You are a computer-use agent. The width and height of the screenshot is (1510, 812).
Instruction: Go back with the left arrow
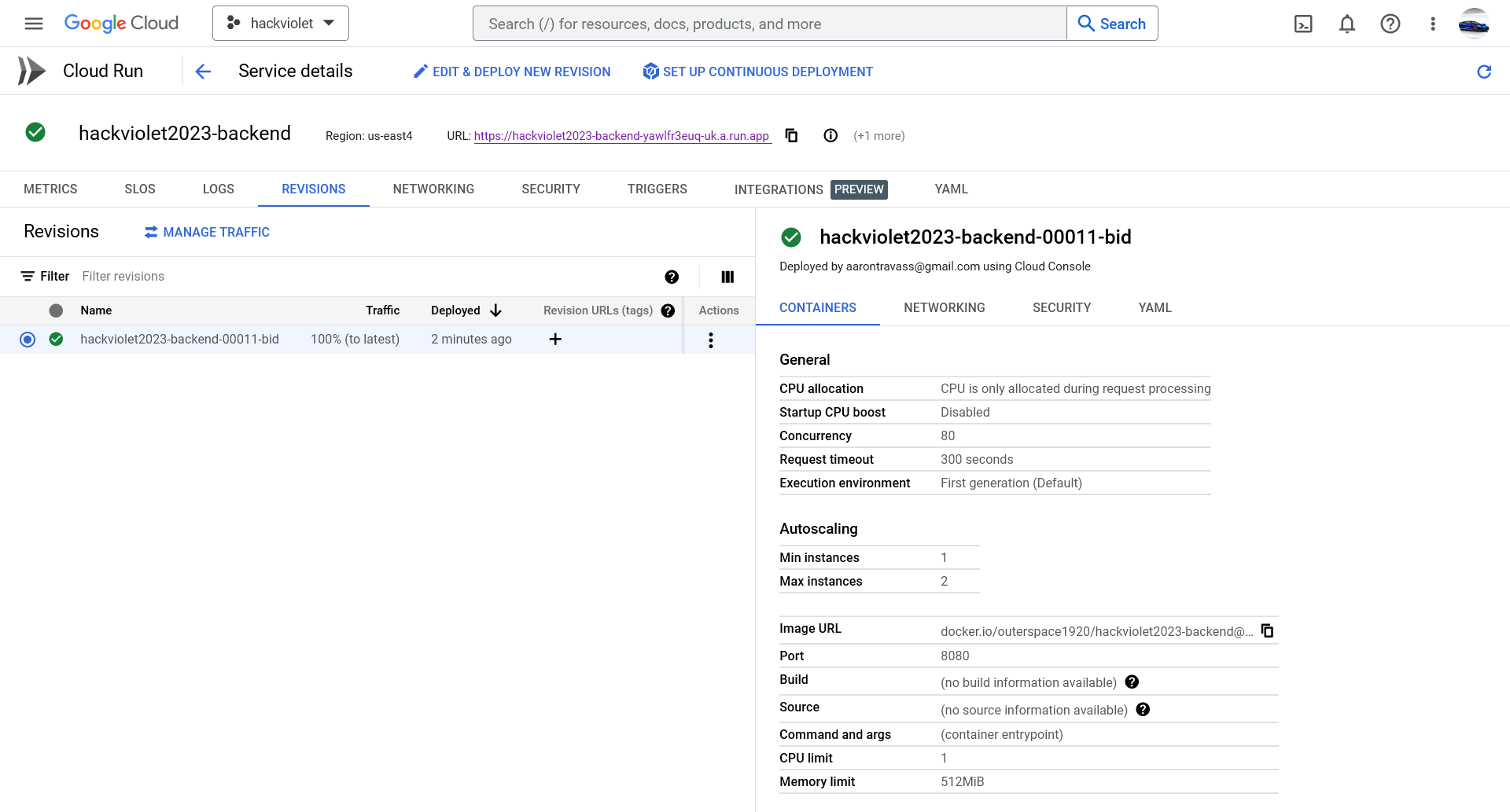click(x=203, y=72)
